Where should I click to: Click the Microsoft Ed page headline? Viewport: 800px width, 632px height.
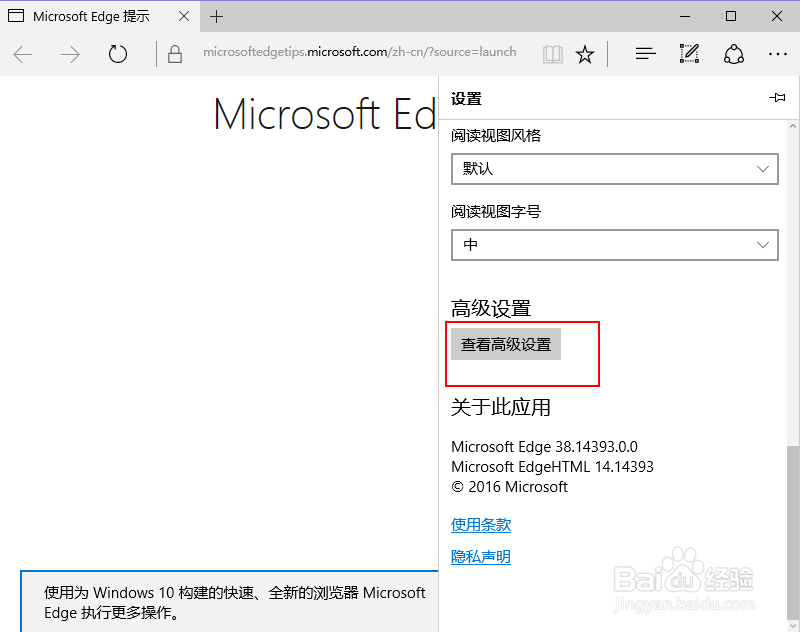(x=325, y=114)
